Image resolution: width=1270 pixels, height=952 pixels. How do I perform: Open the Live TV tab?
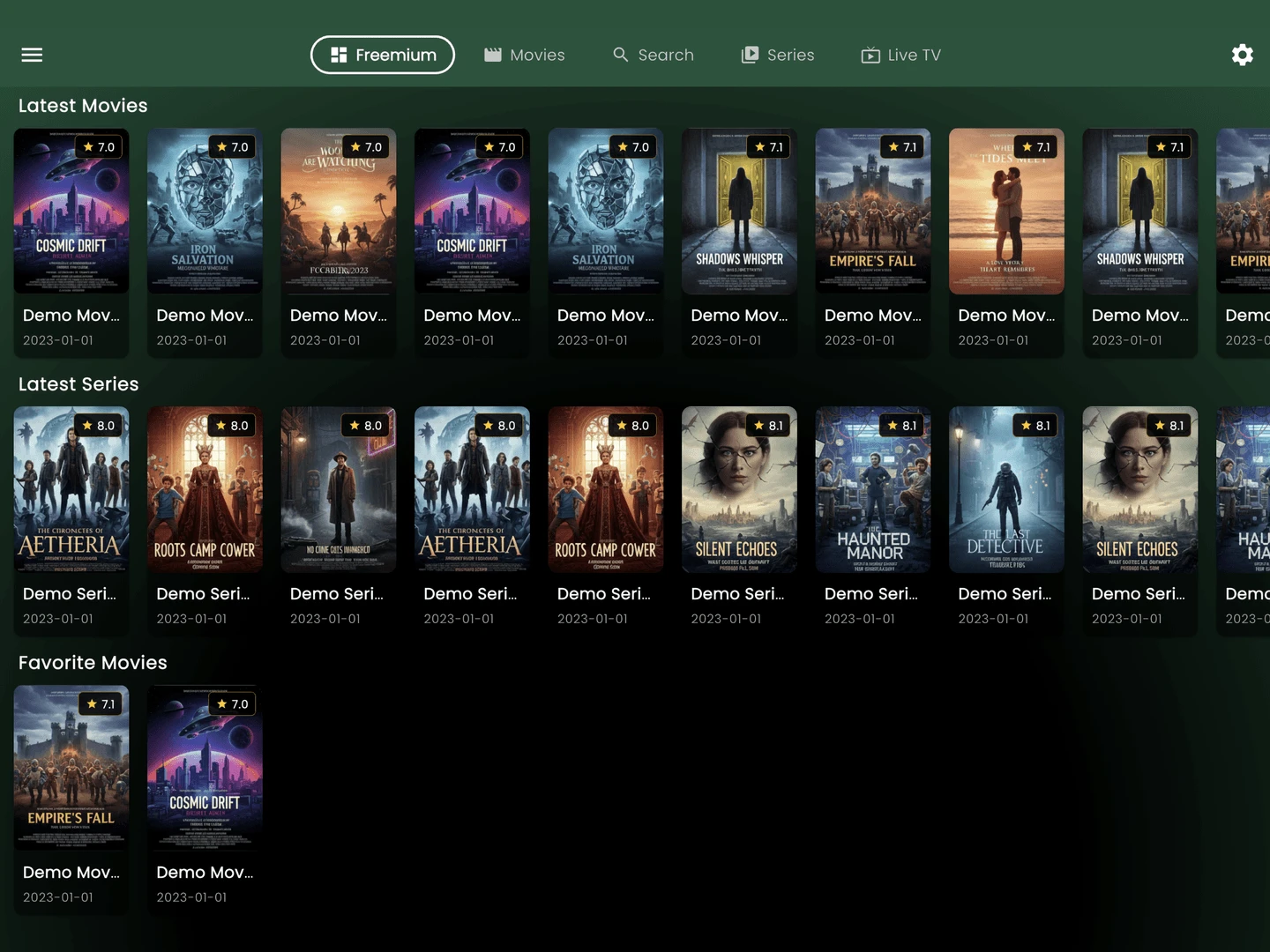click(901, 55)
